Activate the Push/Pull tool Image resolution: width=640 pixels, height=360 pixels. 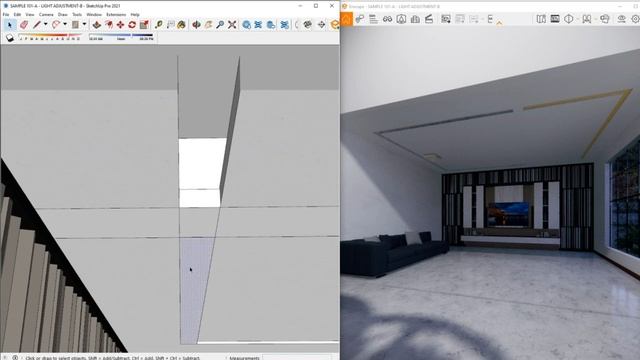coord(97,25)
